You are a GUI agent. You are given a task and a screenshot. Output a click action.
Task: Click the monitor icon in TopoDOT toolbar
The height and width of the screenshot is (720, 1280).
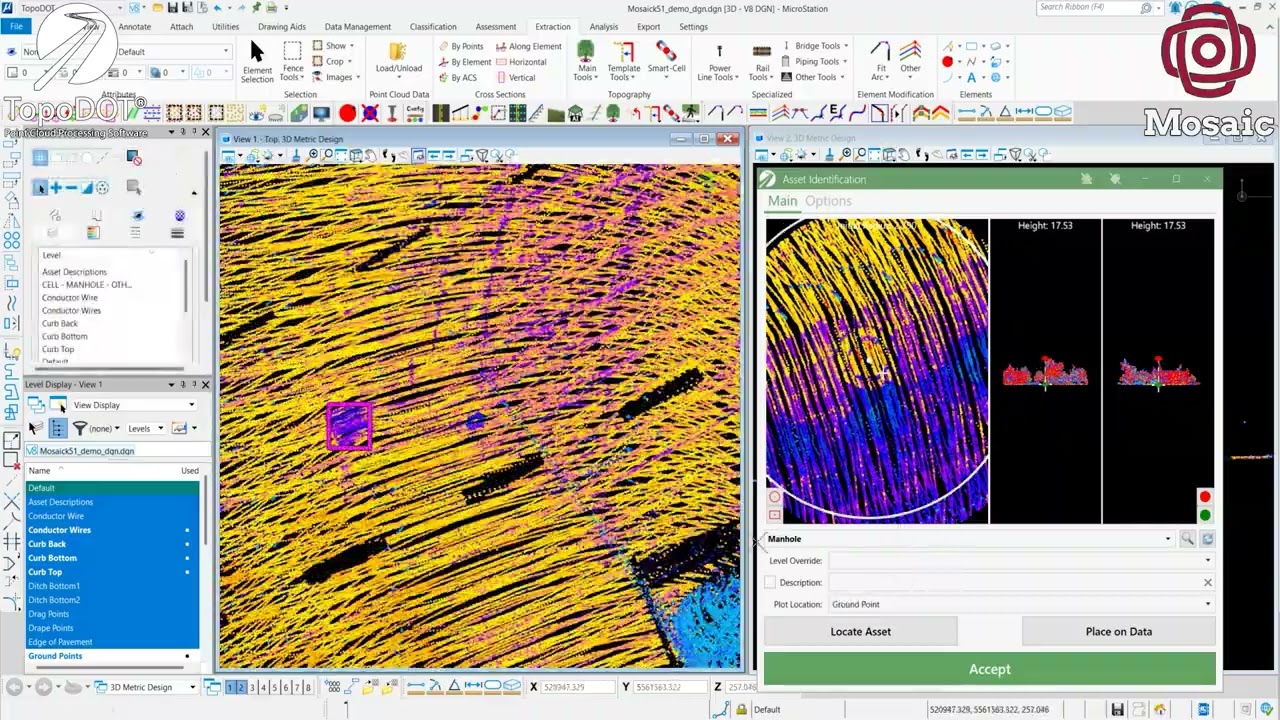(x=321, y=113)
